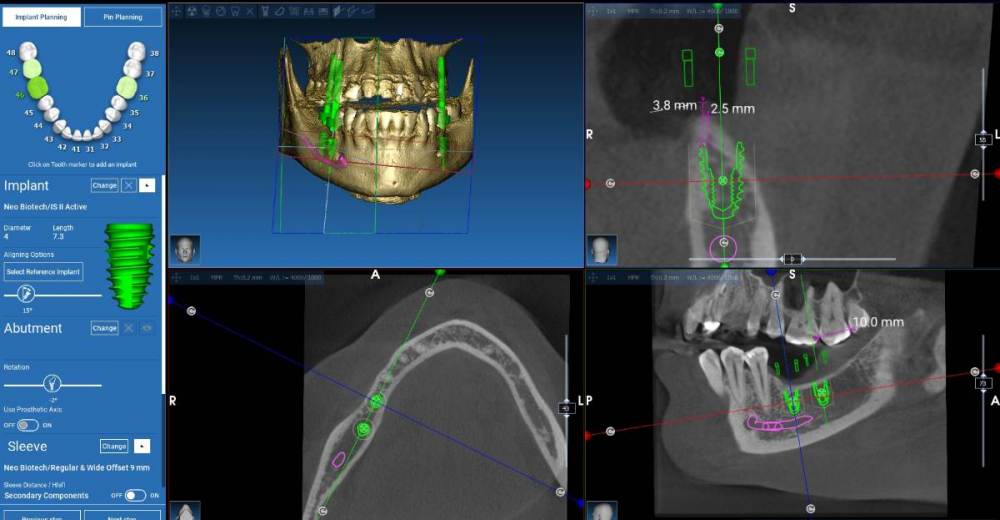The height and width of the screenshot is (520, 1000).
Task: Delete the implant with the X icon
Action: coord(128,186)
